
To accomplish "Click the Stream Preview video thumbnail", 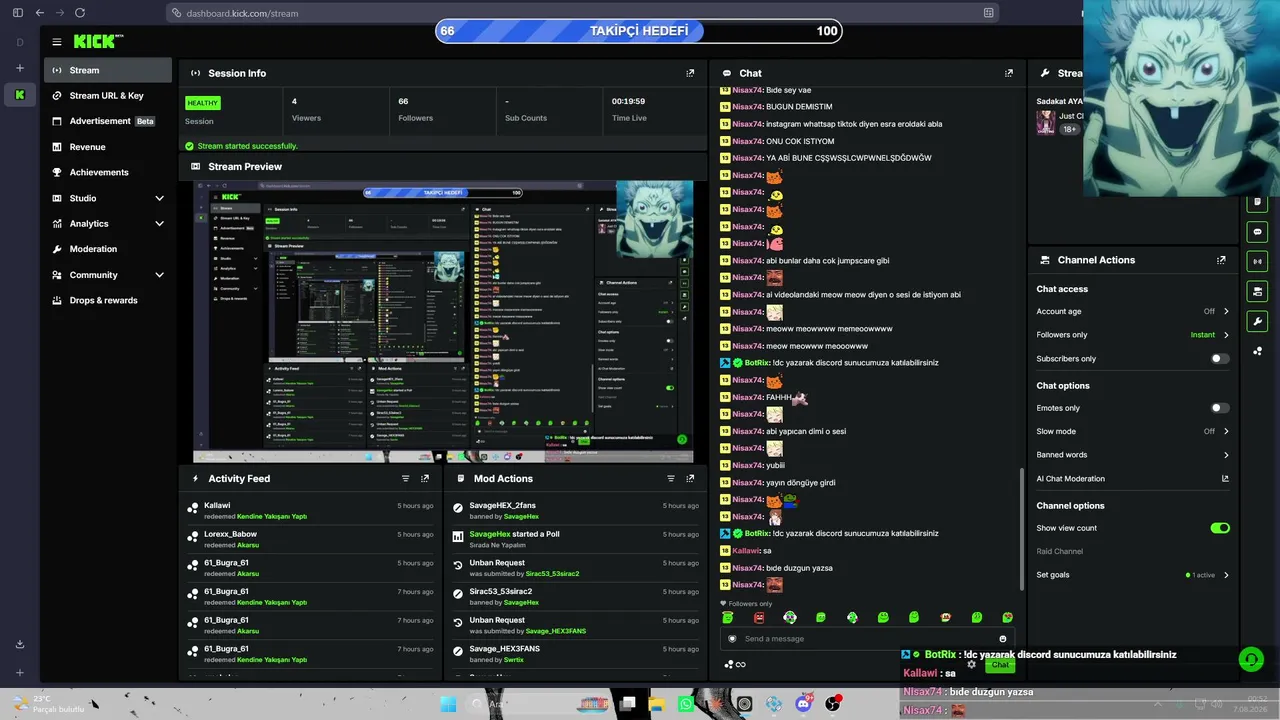I will [x=443, y=321].
